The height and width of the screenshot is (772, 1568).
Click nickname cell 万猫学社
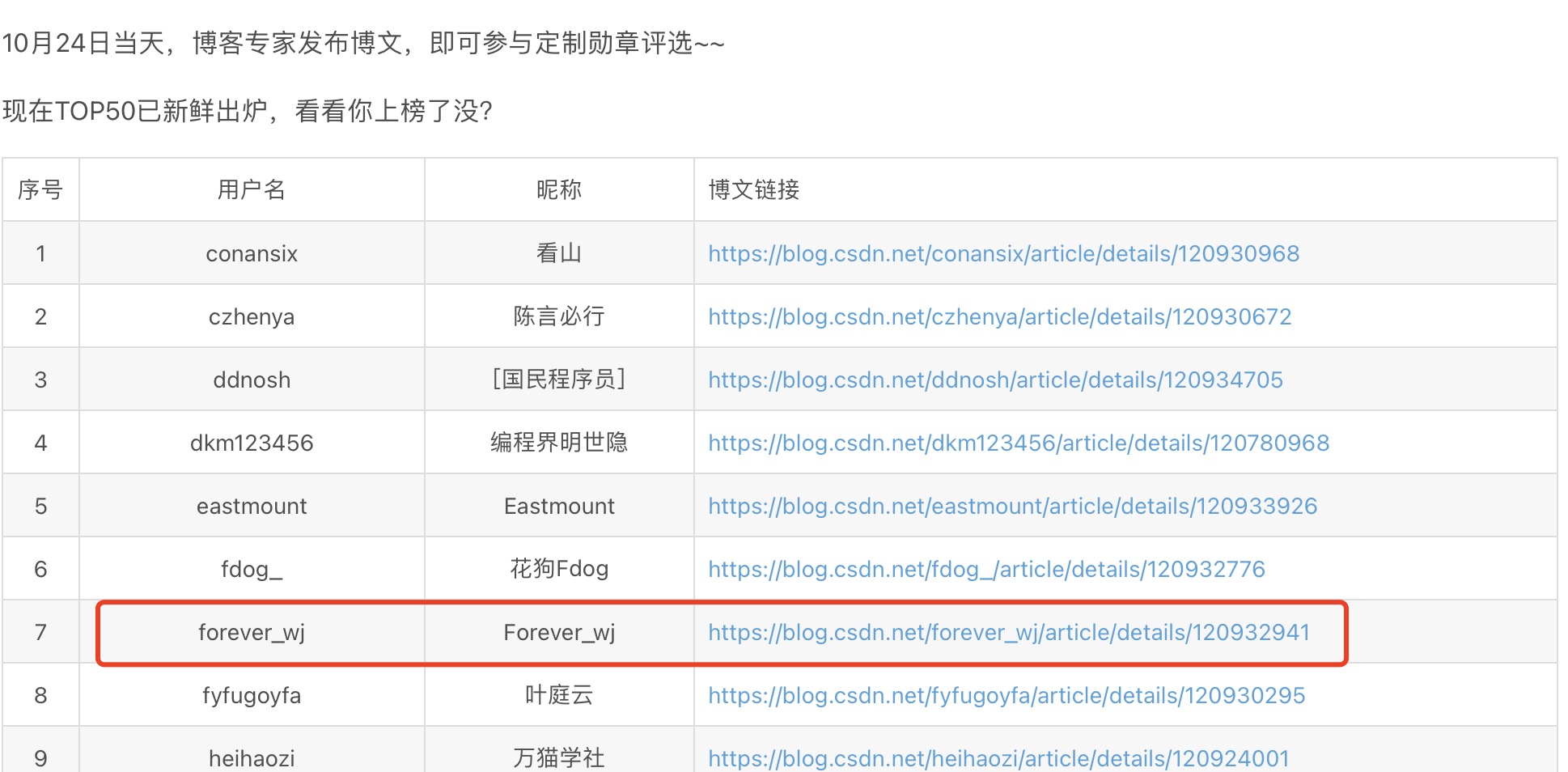click(559, 749)
